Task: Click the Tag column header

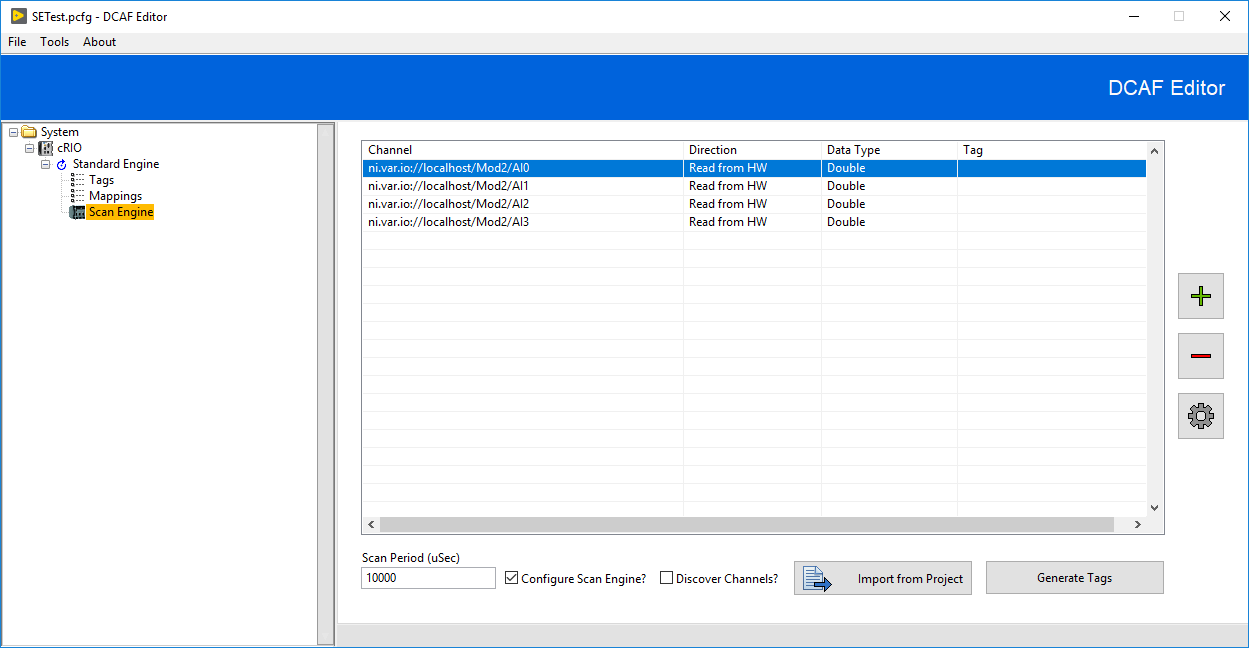Action: coord(1052,150)
